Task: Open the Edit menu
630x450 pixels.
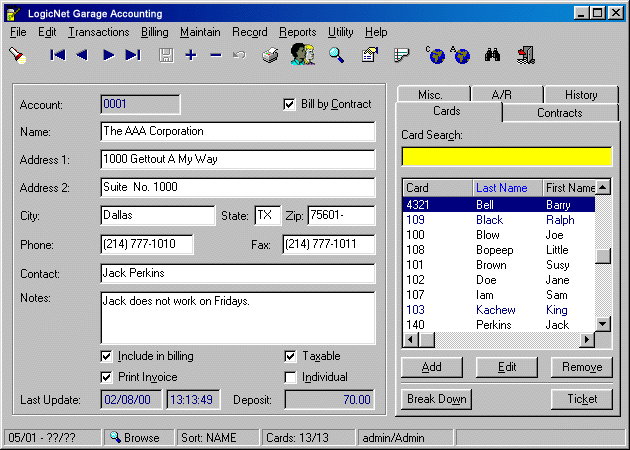Action: [47, 32]
